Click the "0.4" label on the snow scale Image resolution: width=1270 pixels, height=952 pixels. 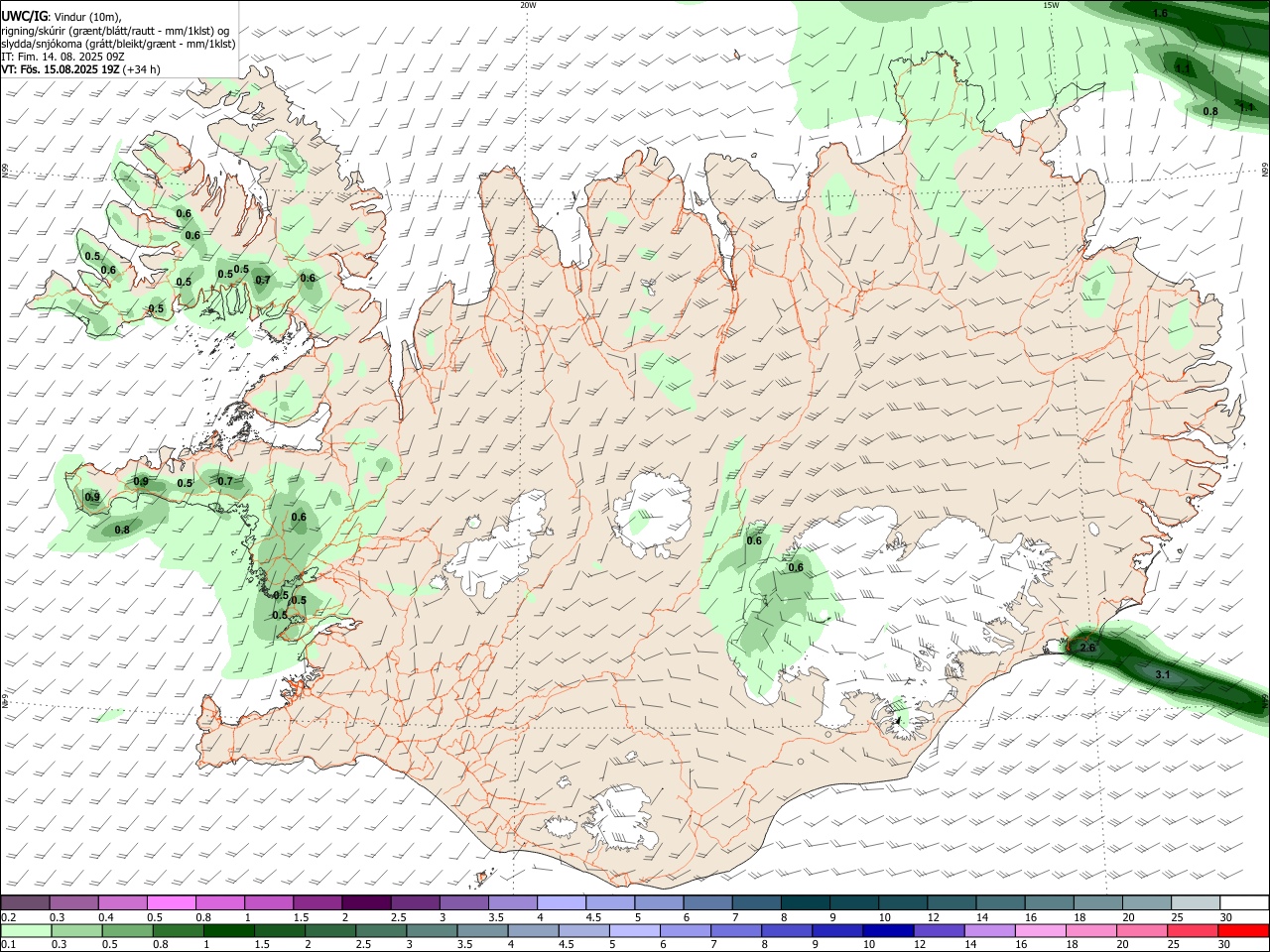click(x=106, y=917)
